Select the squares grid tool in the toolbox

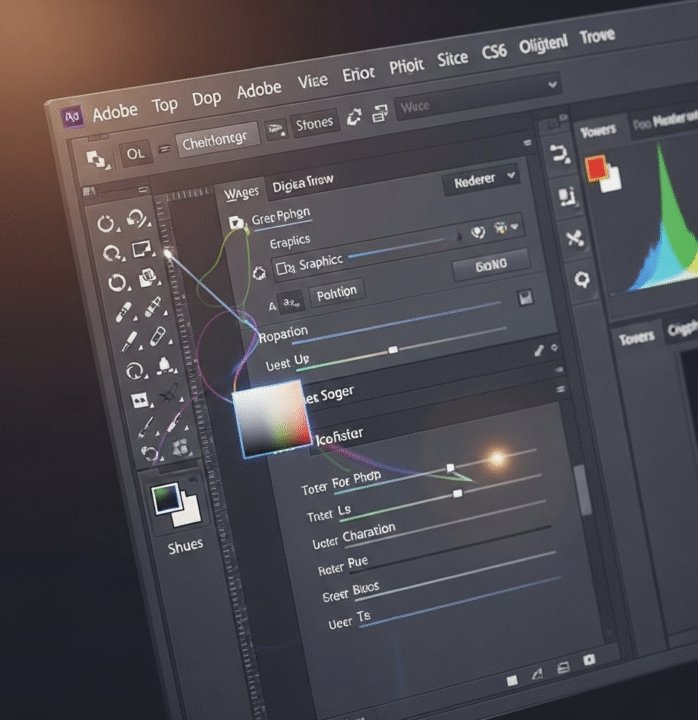pyautogui.click(x=180, y=448)
